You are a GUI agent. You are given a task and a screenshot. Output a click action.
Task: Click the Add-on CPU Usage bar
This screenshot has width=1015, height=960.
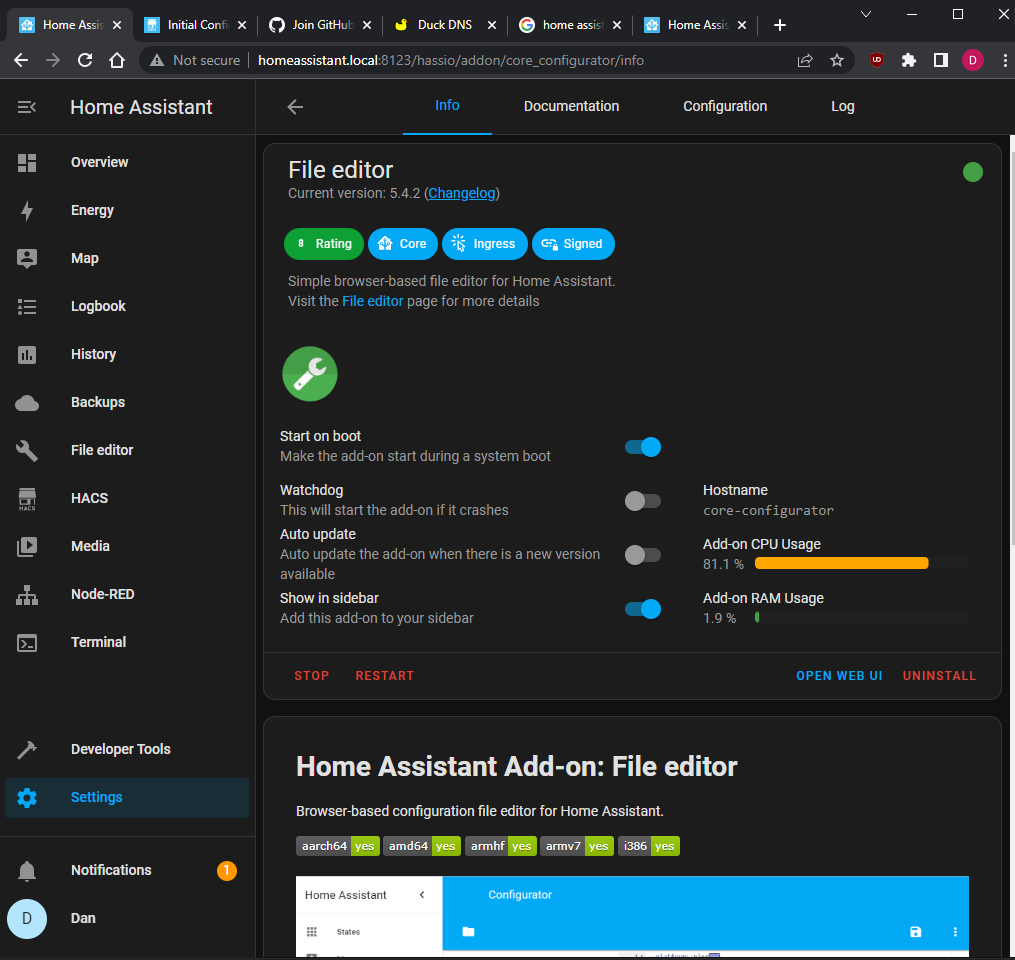coord(861,564)
